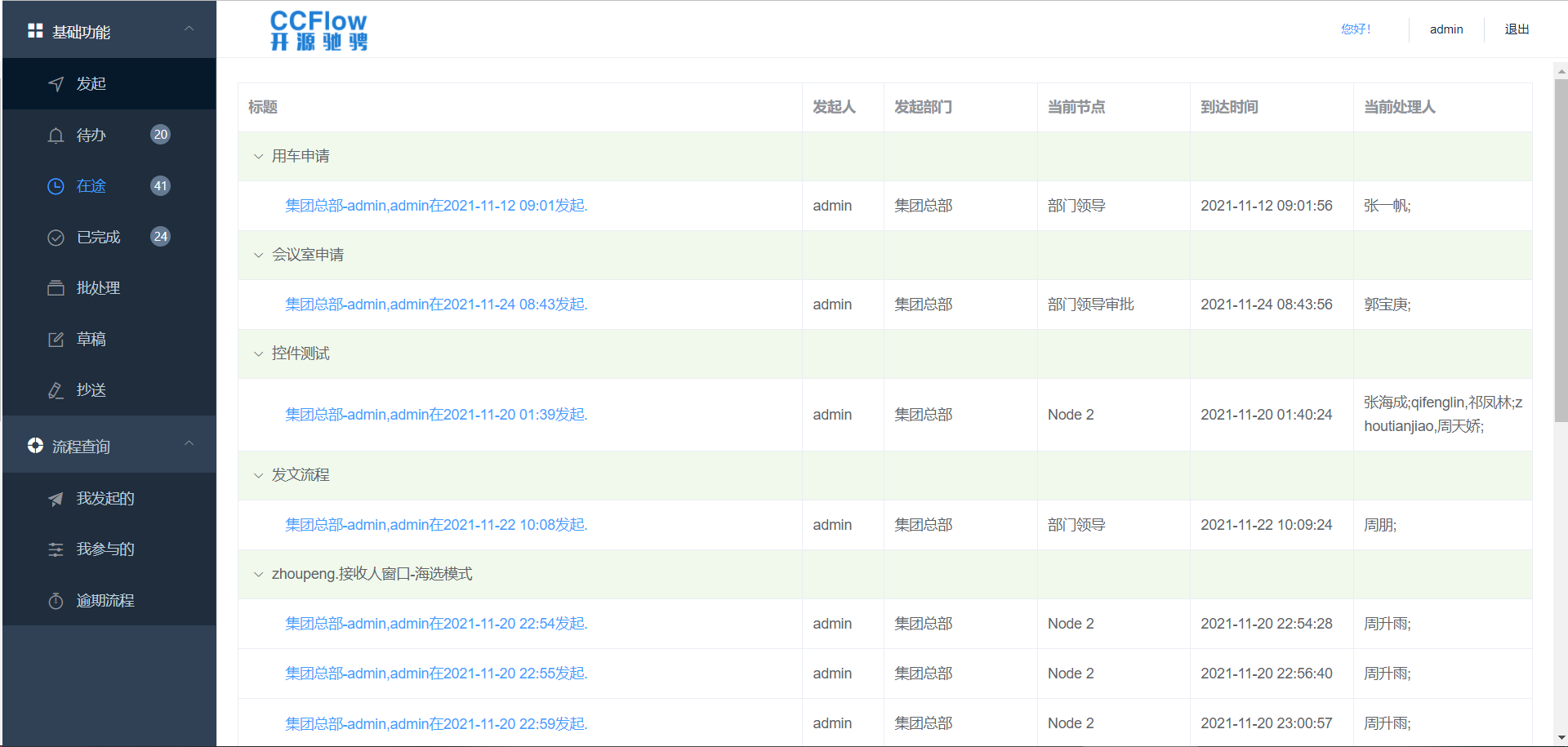
Task: Click the stopwatch icon for 逾期流程
Action: [x=56, y=601]
